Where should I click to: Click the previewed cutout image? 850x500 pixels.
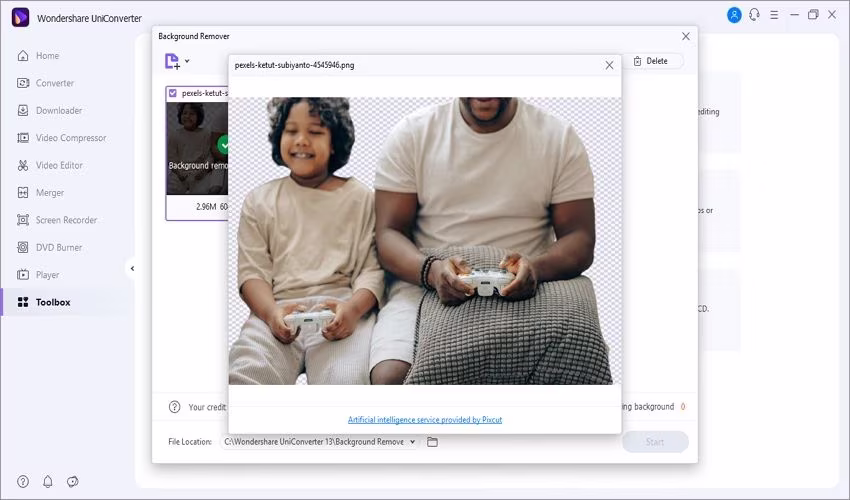click(425, 241)
